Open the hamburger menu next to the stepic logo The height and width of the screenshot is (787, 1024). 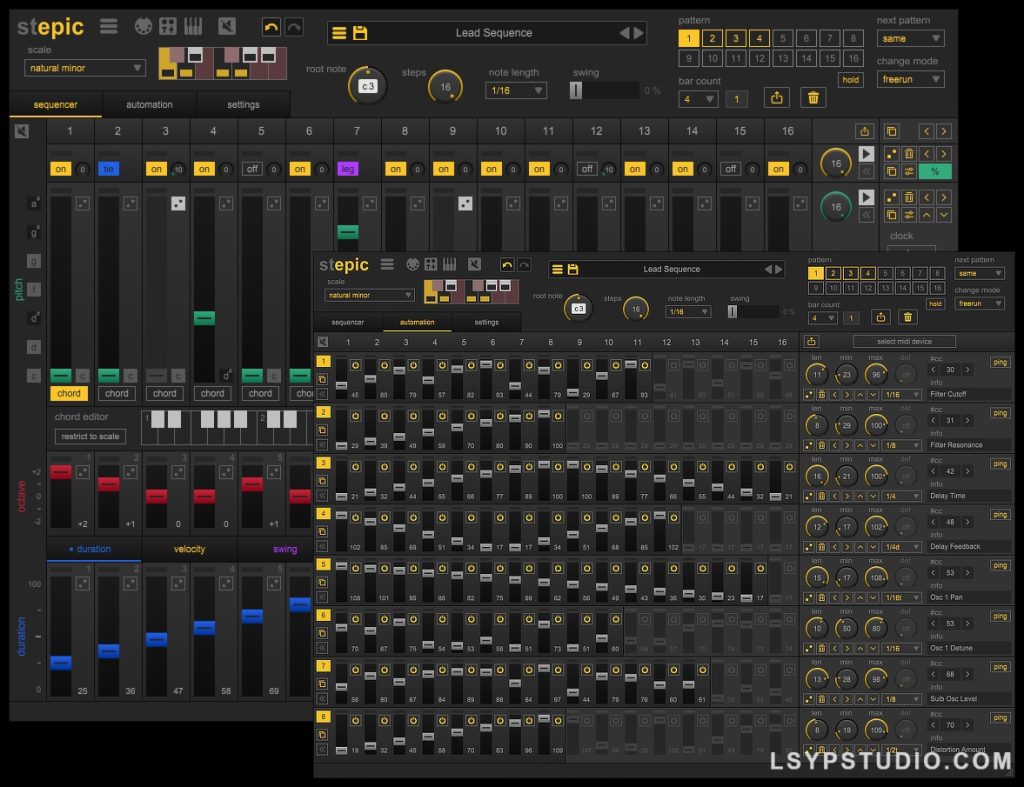(x=109, y=26)
